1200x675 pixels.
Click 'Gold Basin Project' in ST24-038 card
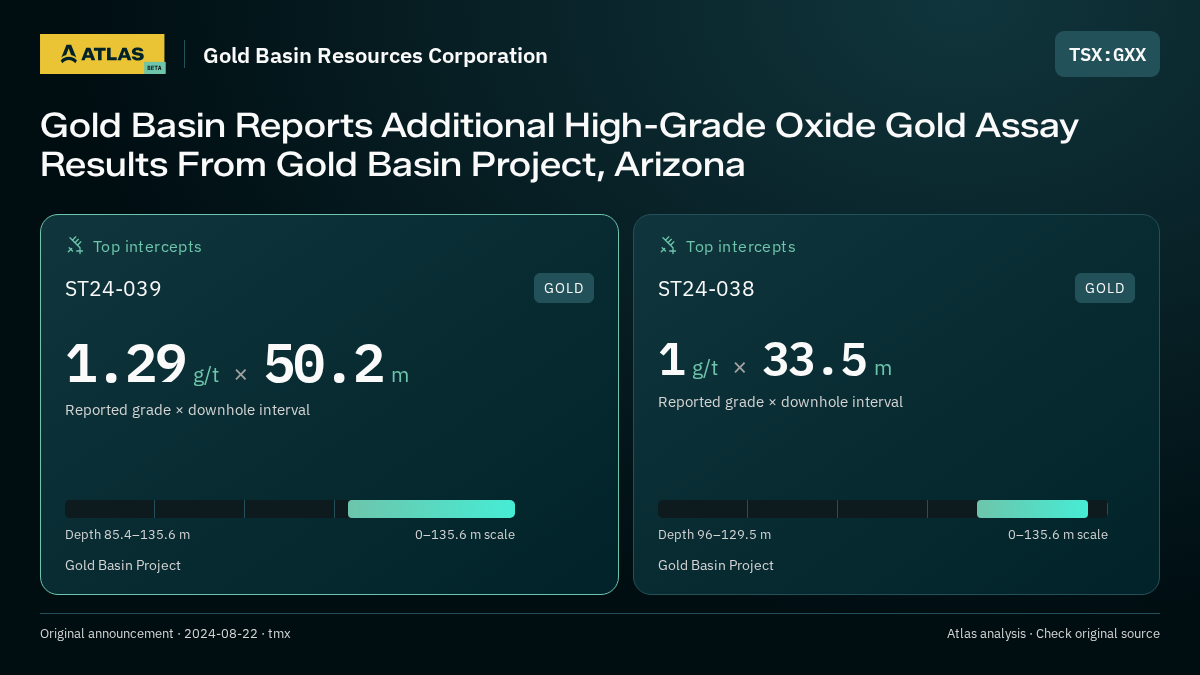(716, 566)
